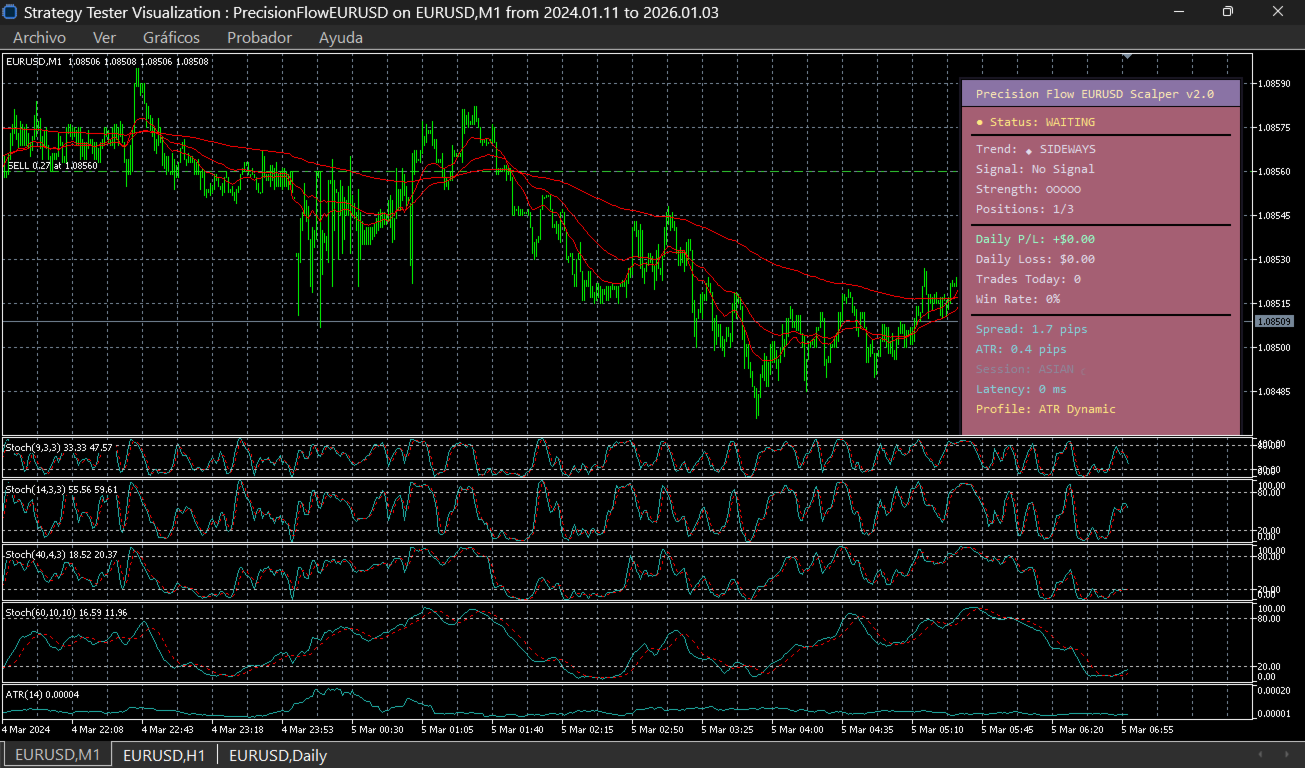Click the Profile: ATR Dynamic line
The image size is (1305, 768).
point(1045,409)
